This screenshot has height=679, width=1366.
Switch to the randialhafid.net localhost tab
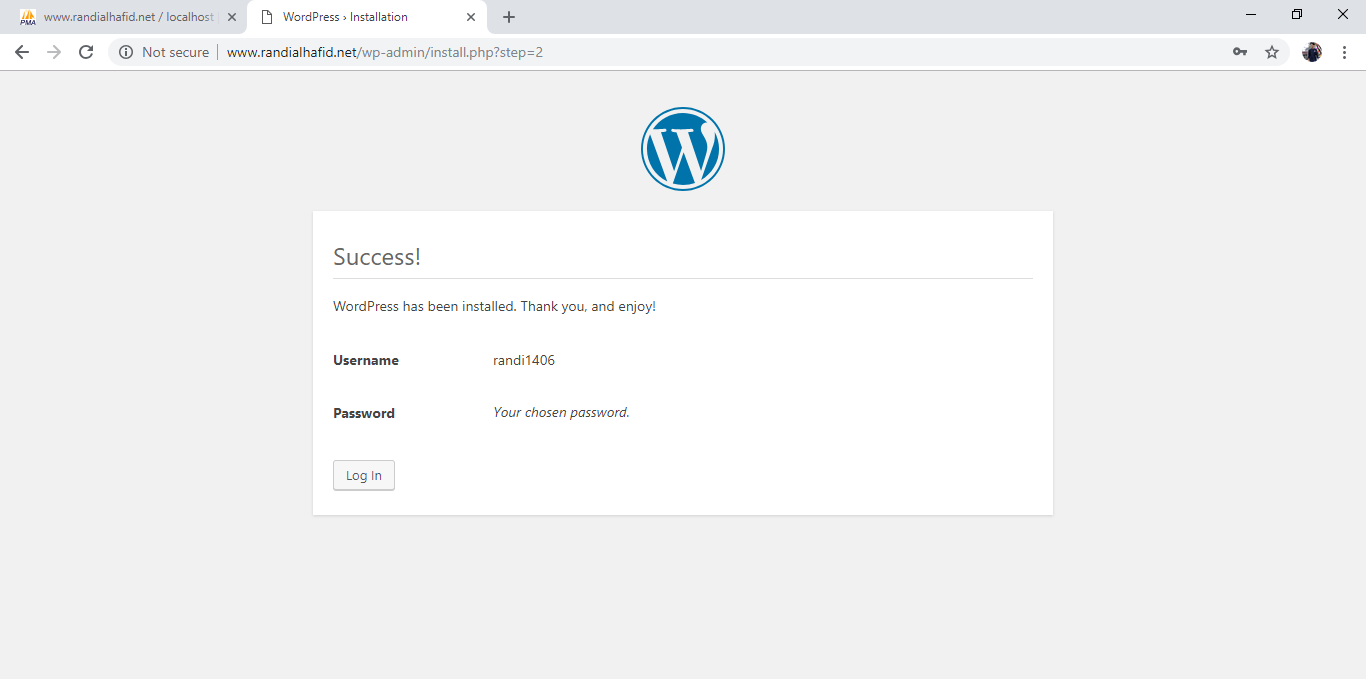click(128, 17)
